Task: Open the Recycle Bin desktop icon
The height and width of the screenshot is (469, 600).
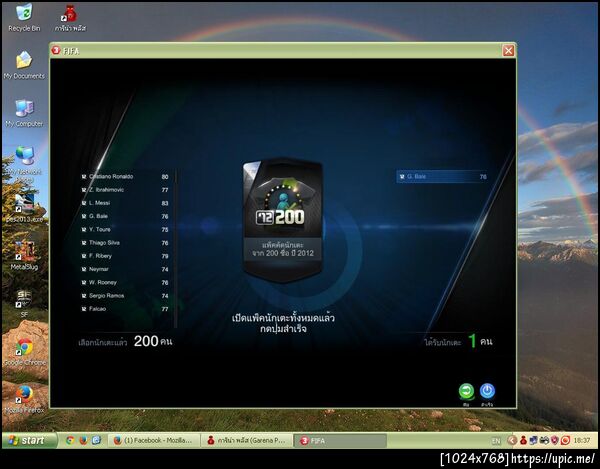Action: tap(24, 18)
